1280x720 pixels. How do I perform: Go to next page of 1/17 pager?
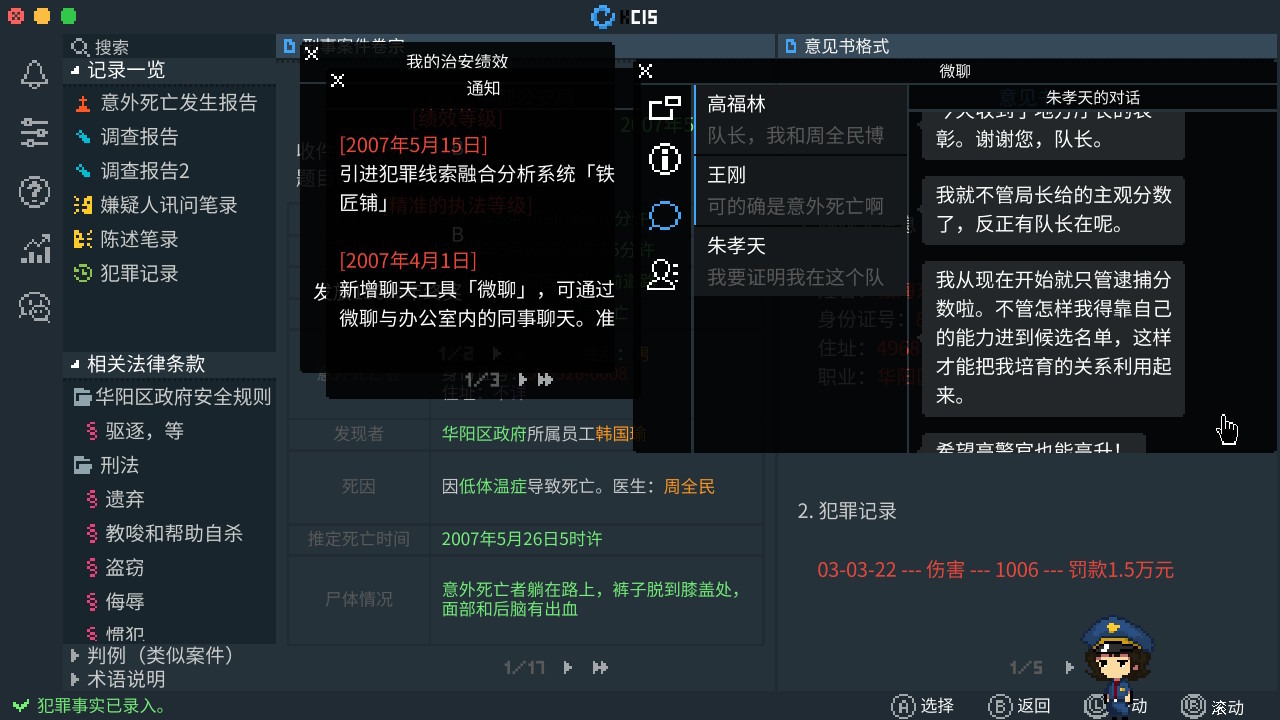[x=568, y=667]
